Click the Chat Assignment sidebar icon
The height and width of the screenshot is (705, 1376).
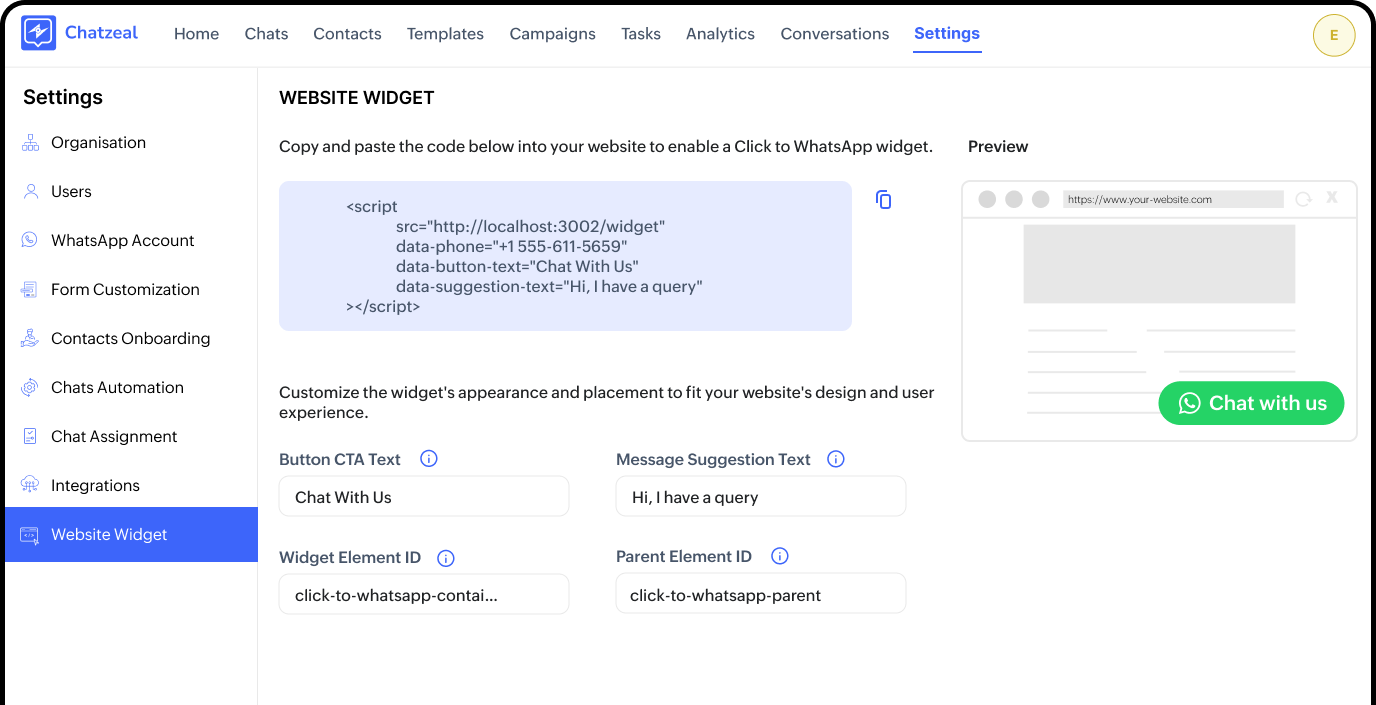[x=30, y=437]
